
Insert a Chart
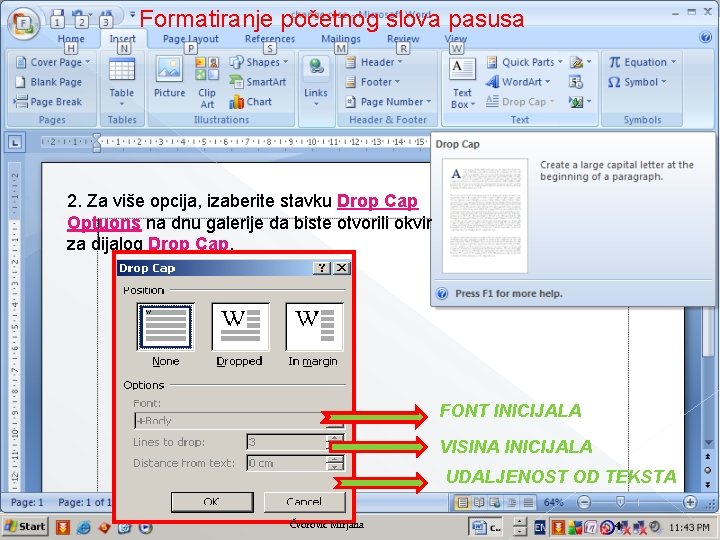click(x=251, y=101)
